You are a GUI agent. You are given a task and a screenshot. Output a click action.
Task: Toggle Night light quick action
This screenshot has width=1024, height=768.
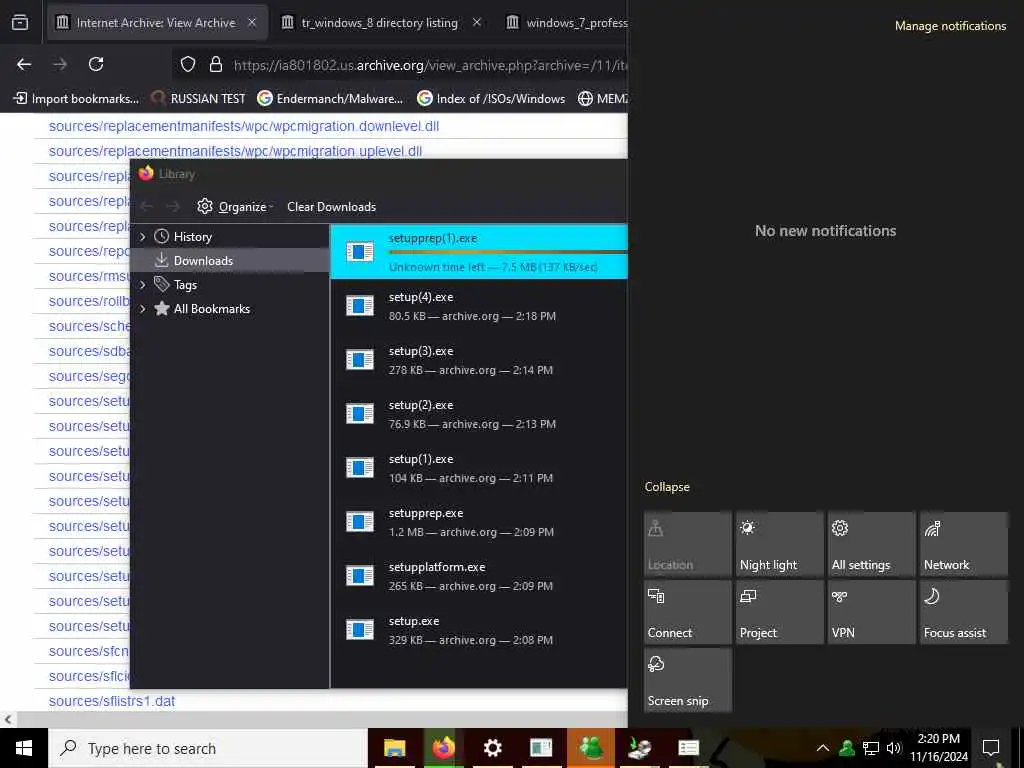780,544
